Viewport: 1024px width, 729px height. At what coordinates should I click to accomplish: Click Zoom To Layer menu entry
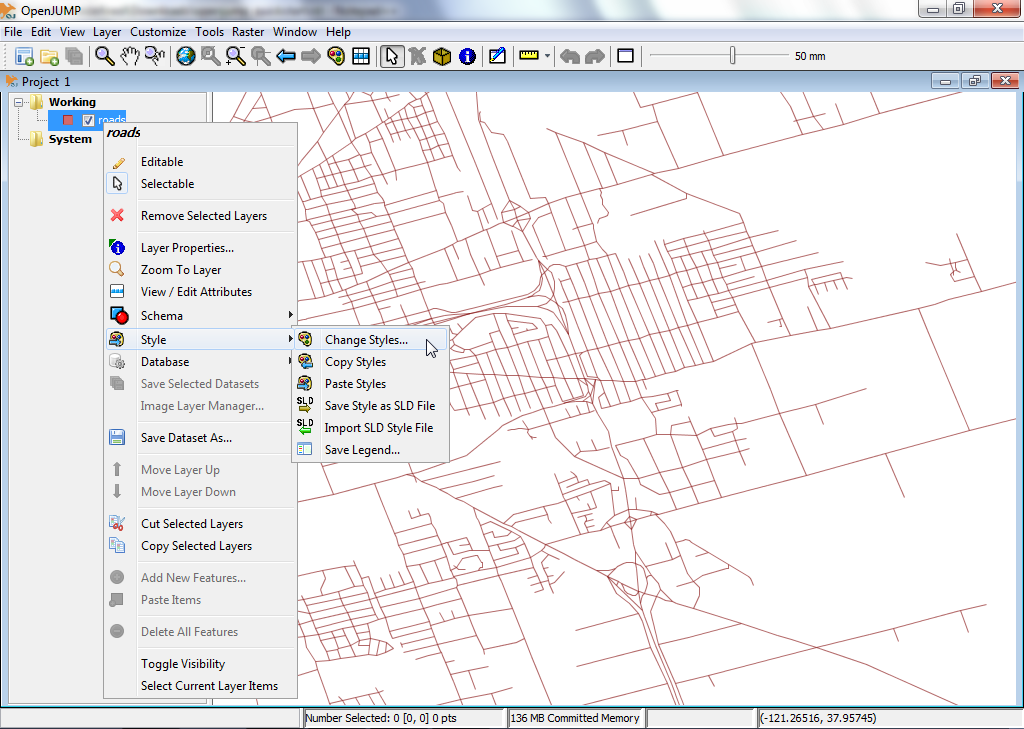click(x=180, y=270)
